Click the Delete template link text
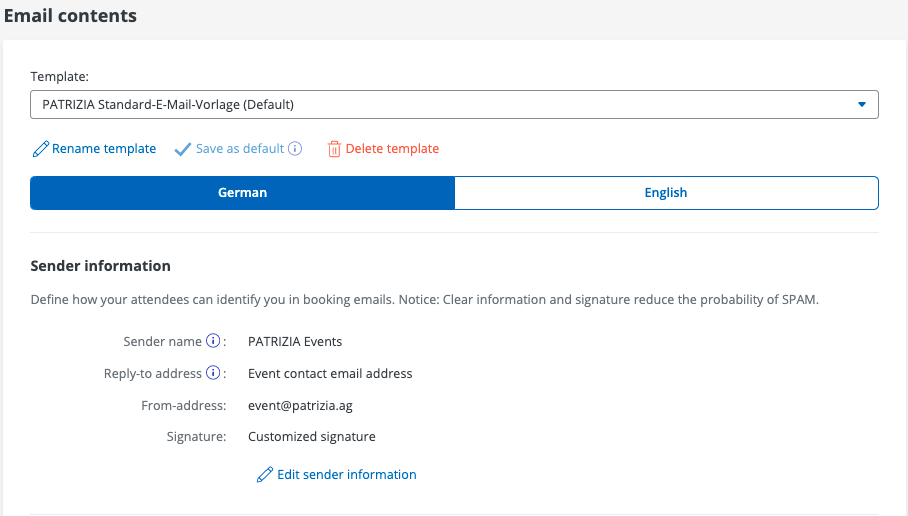908x516 pixels. pyautogui.click(x=392, y=149)
